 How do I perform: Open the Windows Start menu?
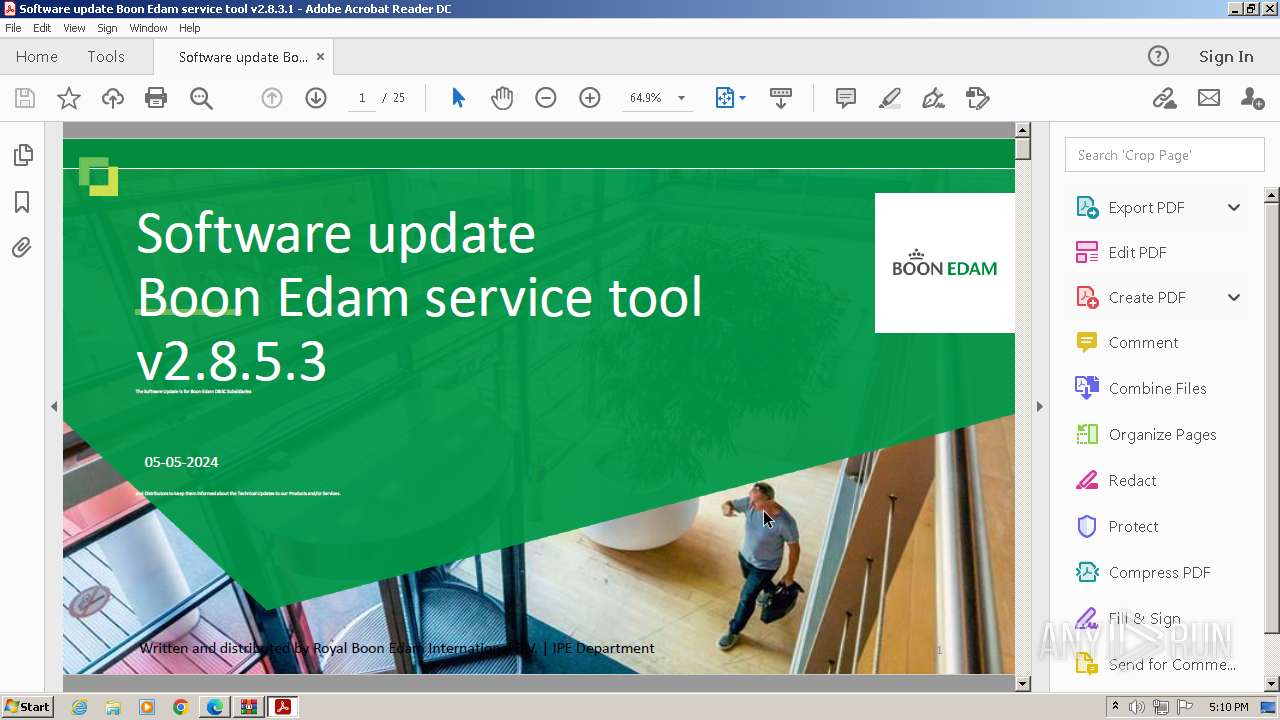pyautogui.click(x=27, y=707)
